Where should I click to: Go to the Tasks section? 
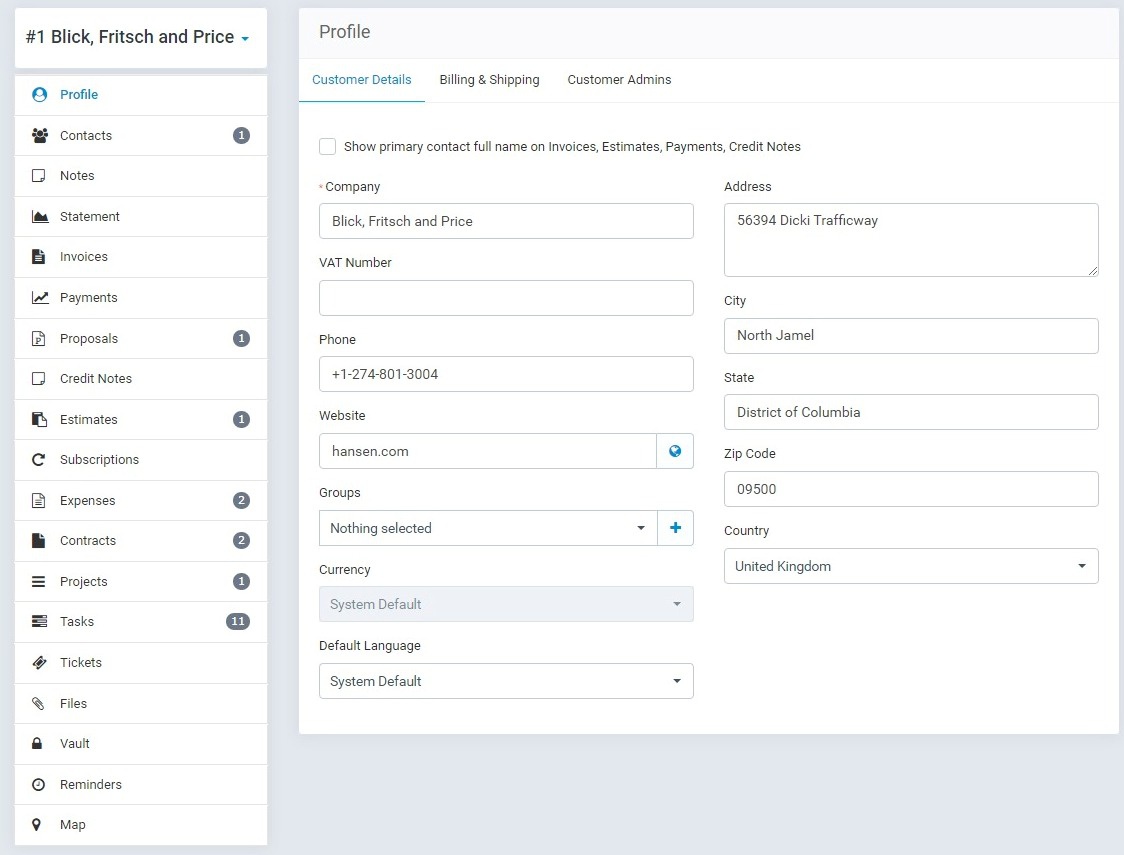77,622
